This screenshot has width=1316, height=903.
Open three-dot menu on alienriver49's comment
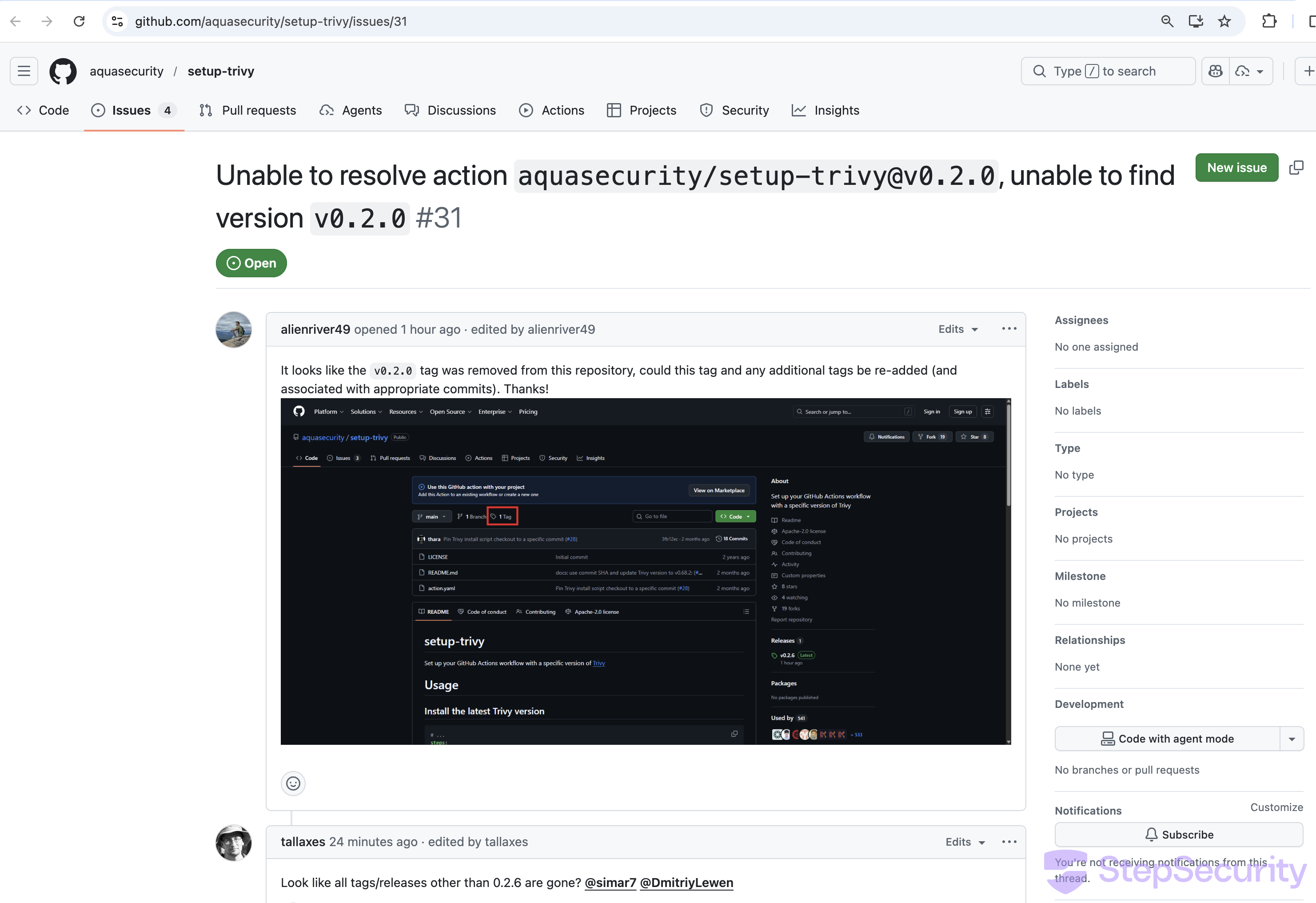[1009, 329]
